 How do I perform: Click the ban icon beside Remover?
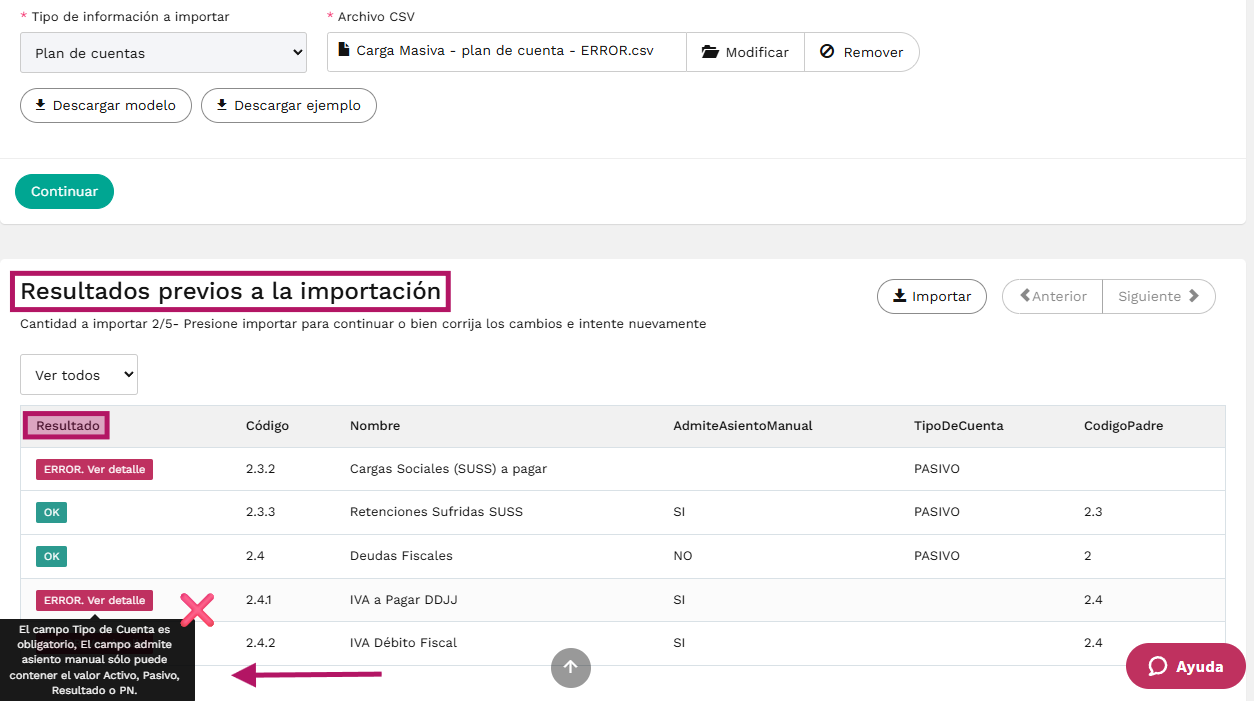827,51
